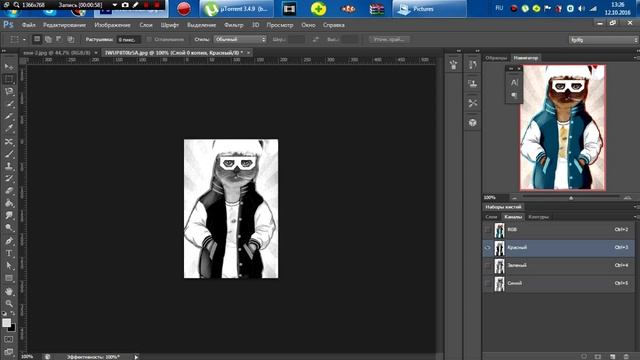Toggle Quick Mask mode
The height and width of the screenshot is (360, 640).
coord(9,340)
